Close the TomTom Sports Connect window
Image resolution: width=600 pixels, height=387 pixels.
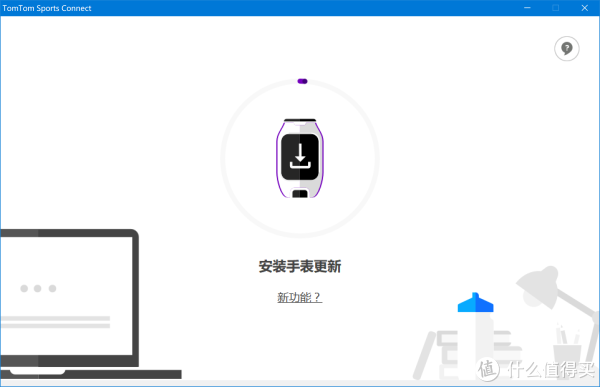pyautogui.click(x=585, y=8)
